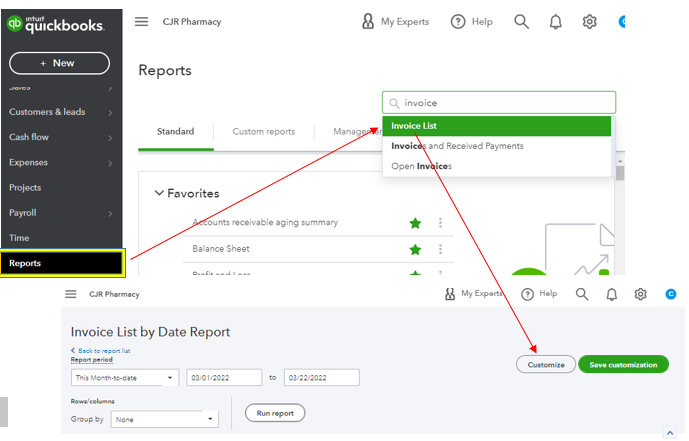Screen dimensions: 689x441
Task: Click the Back to report list link
Action: coord(101,351)
